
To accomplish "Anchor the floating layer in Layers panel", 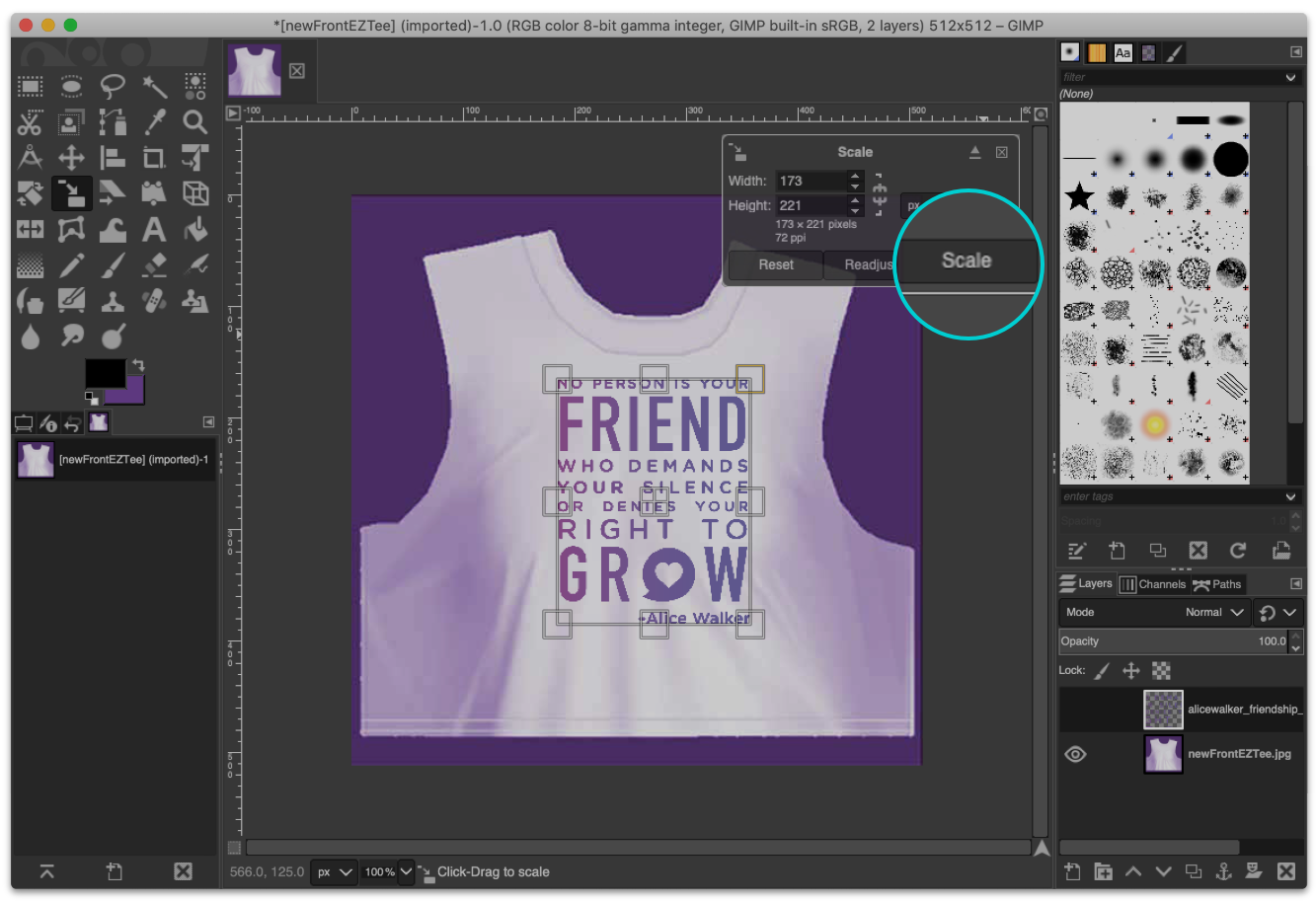I will click(x=1223, y=870).
